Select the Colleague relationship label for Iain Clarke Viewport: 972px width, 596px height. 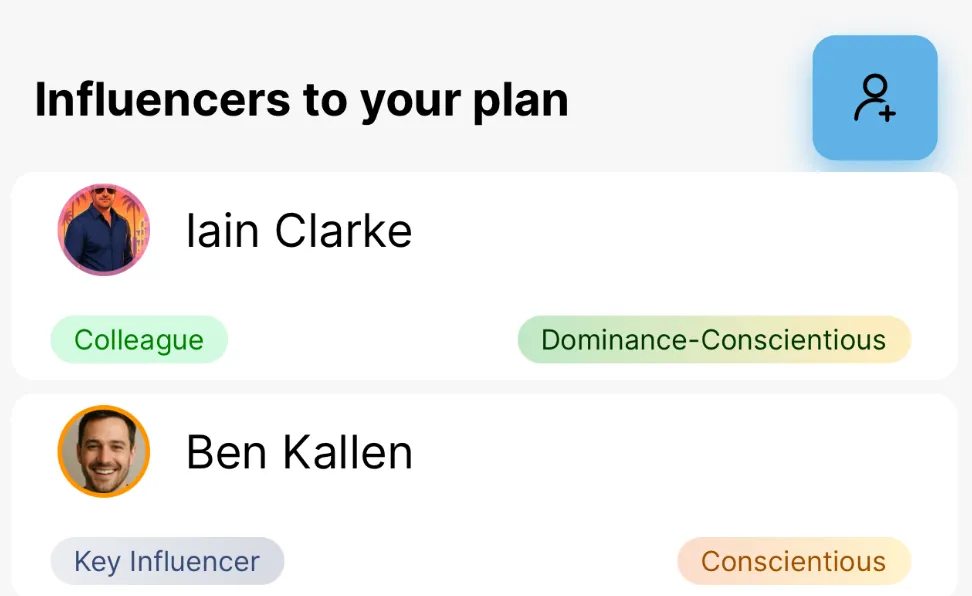[139, 340]
